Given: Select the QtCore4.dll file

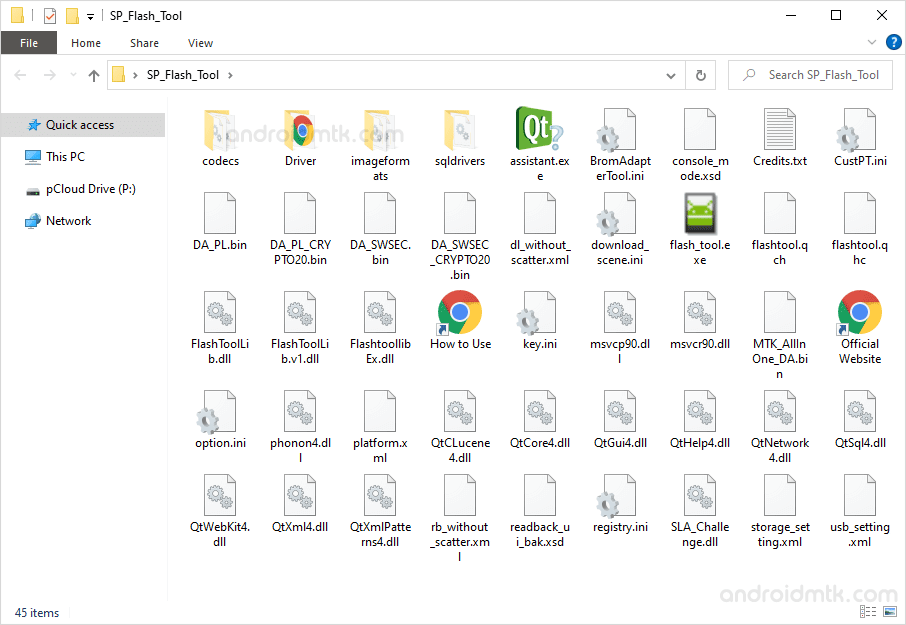Looking at the screenshot, I should click(539, 410).
